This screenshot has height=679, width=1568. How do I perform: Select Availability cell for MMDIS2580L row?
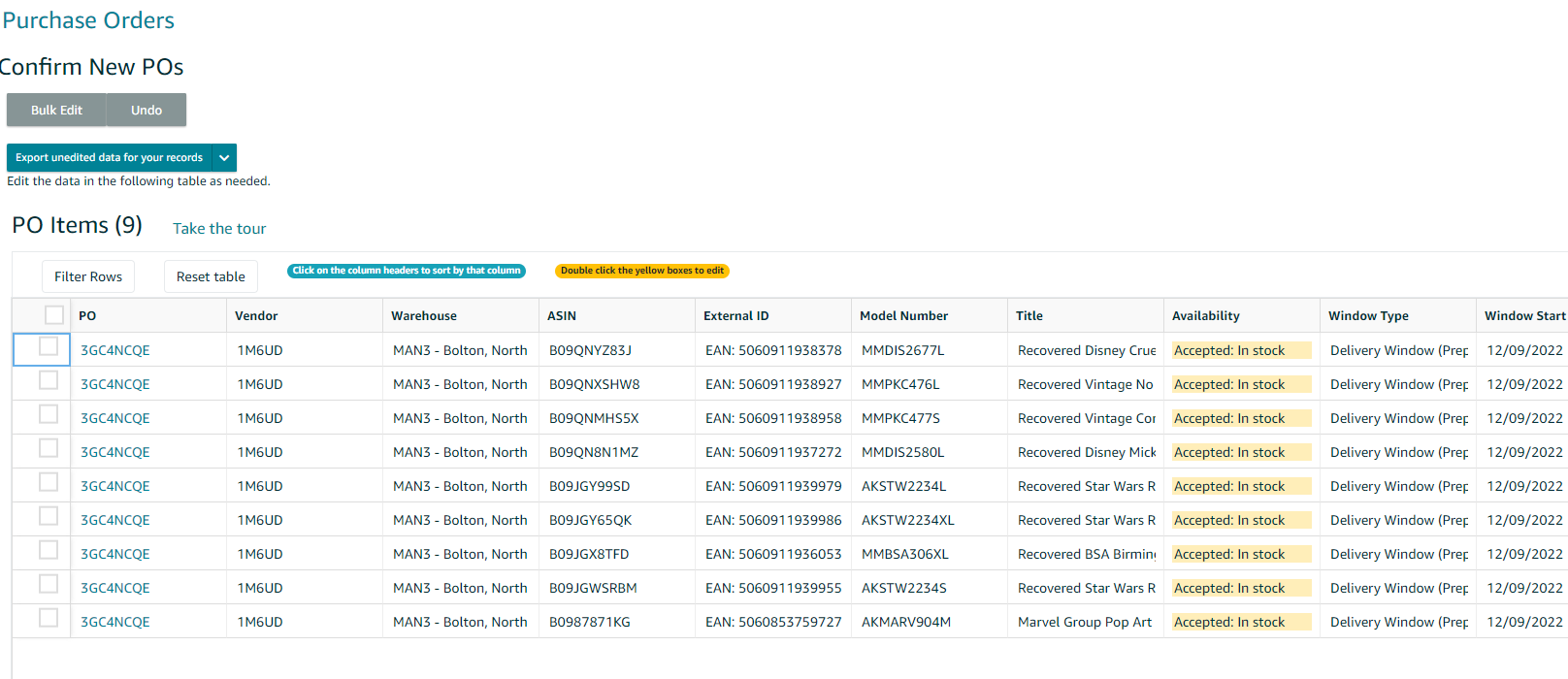pos(1242,452)
